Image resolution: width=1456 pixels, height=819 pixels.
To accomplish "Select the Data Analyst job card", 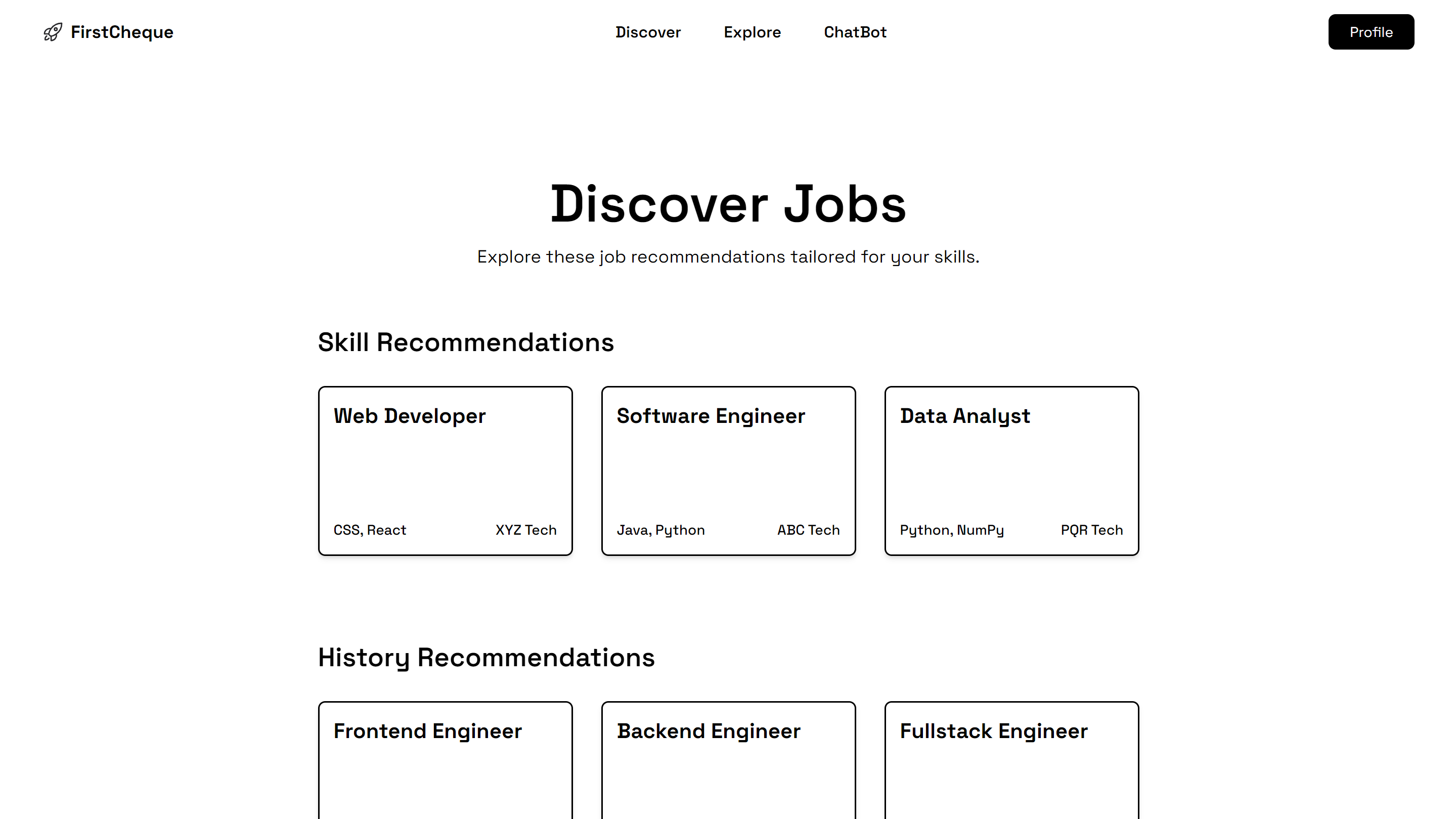I will coord(1011,471).
